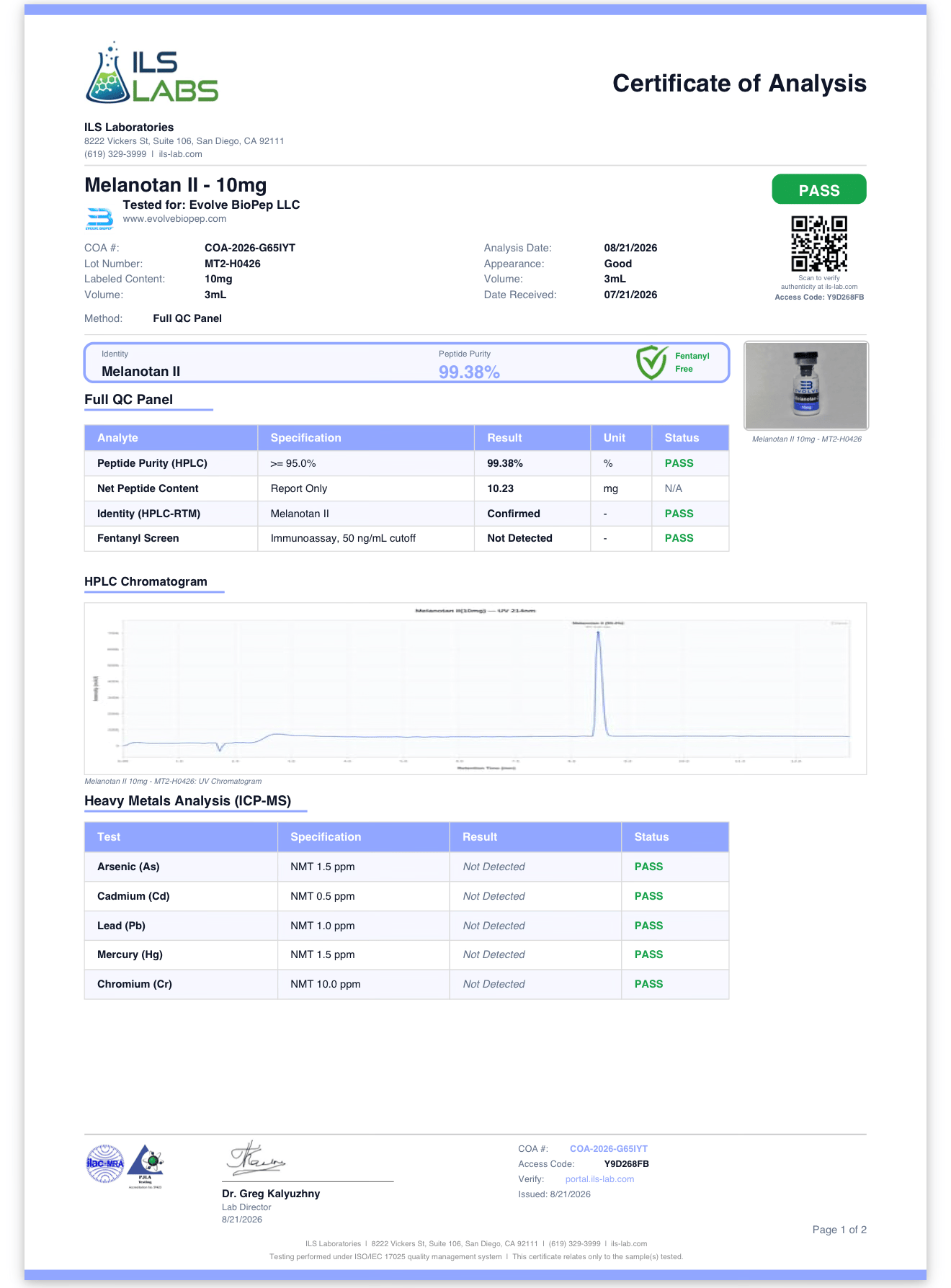Click the QR code for verification
The width and height of the screenshot is (951, 1288).
(819, 243)
